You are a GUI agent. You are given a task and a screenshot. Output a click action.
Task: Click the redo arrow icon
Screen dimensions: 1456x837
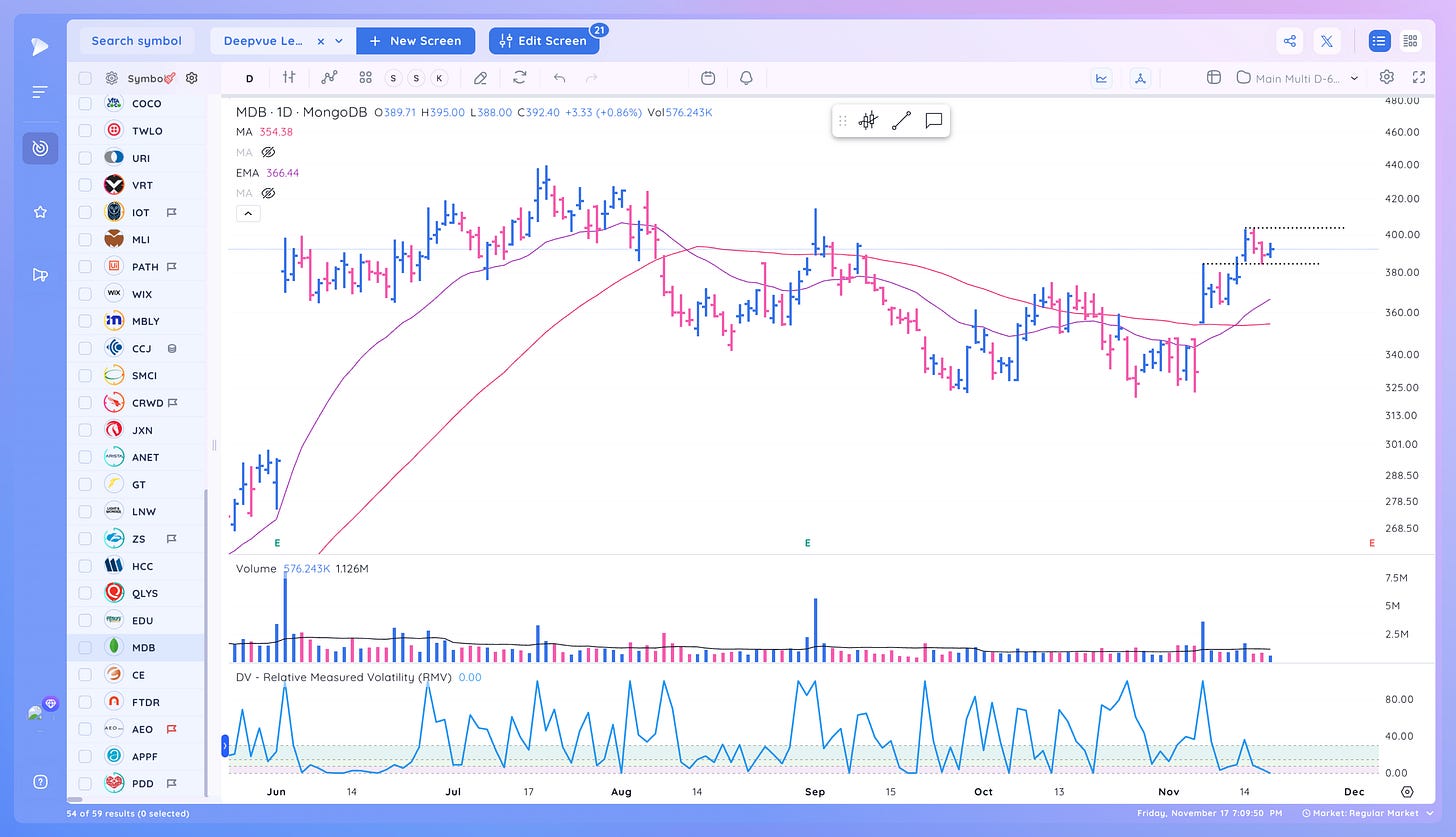point(591,78)
